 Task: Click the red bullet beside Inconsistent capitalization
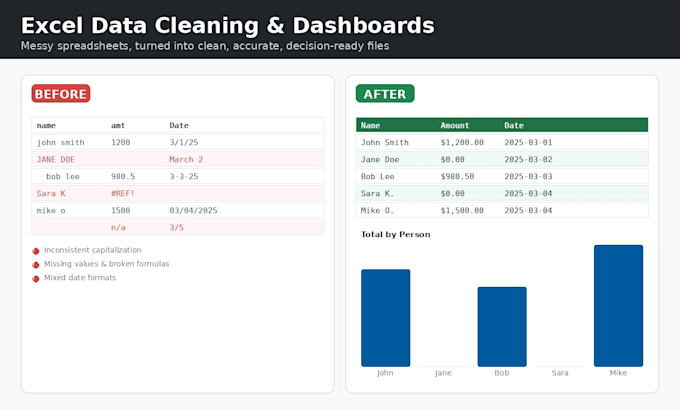pyautogui.click(x=36, y=251)
